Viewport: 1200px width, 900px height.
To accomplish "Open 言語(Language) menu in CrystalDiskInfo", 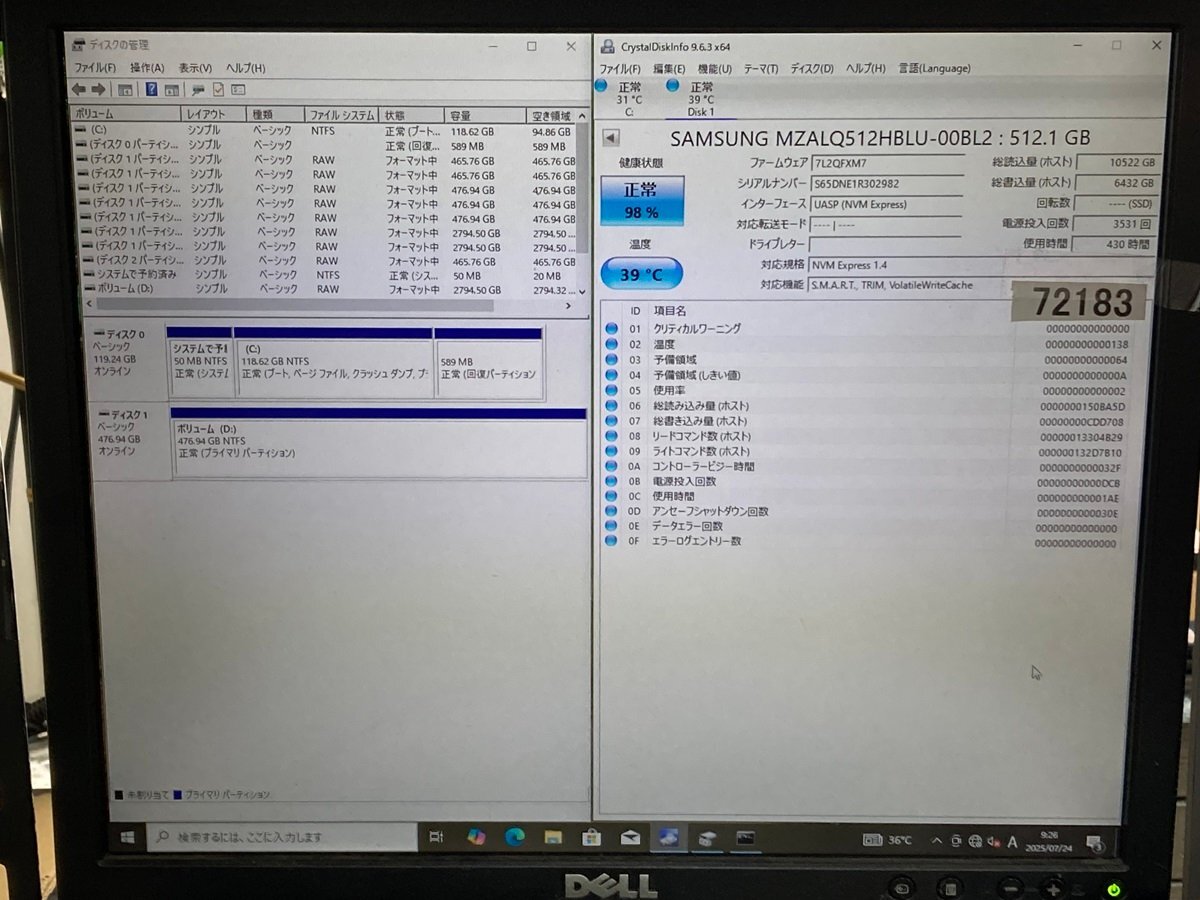I will coord(934,68).
